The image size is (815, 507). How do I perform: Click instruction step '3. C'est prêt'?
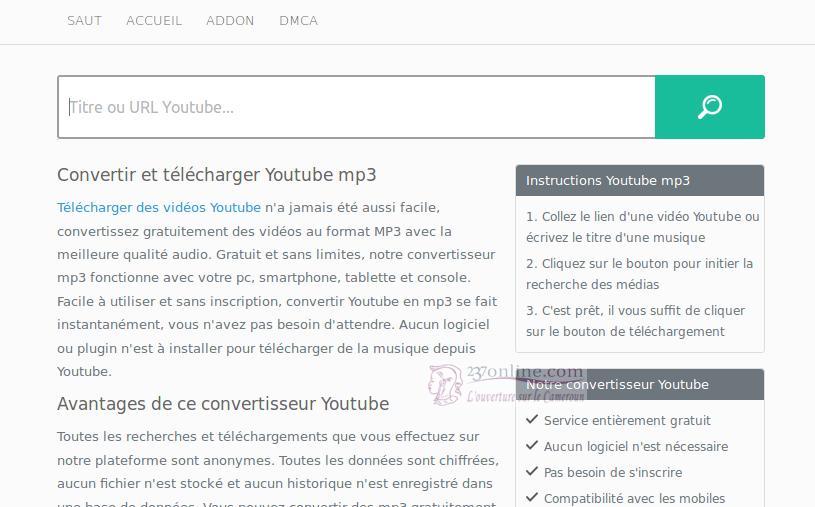(635, 320)
